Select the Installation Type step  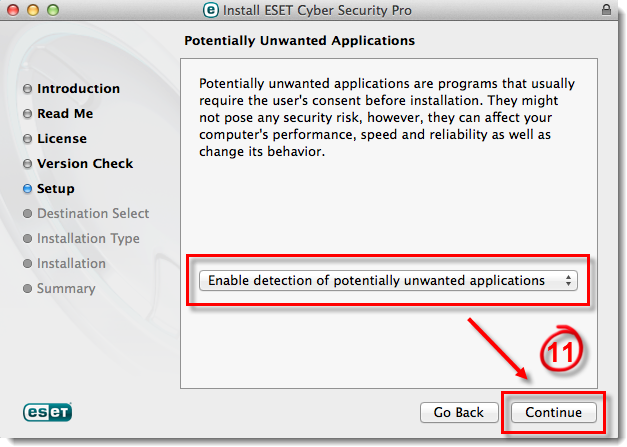[88, 239]
